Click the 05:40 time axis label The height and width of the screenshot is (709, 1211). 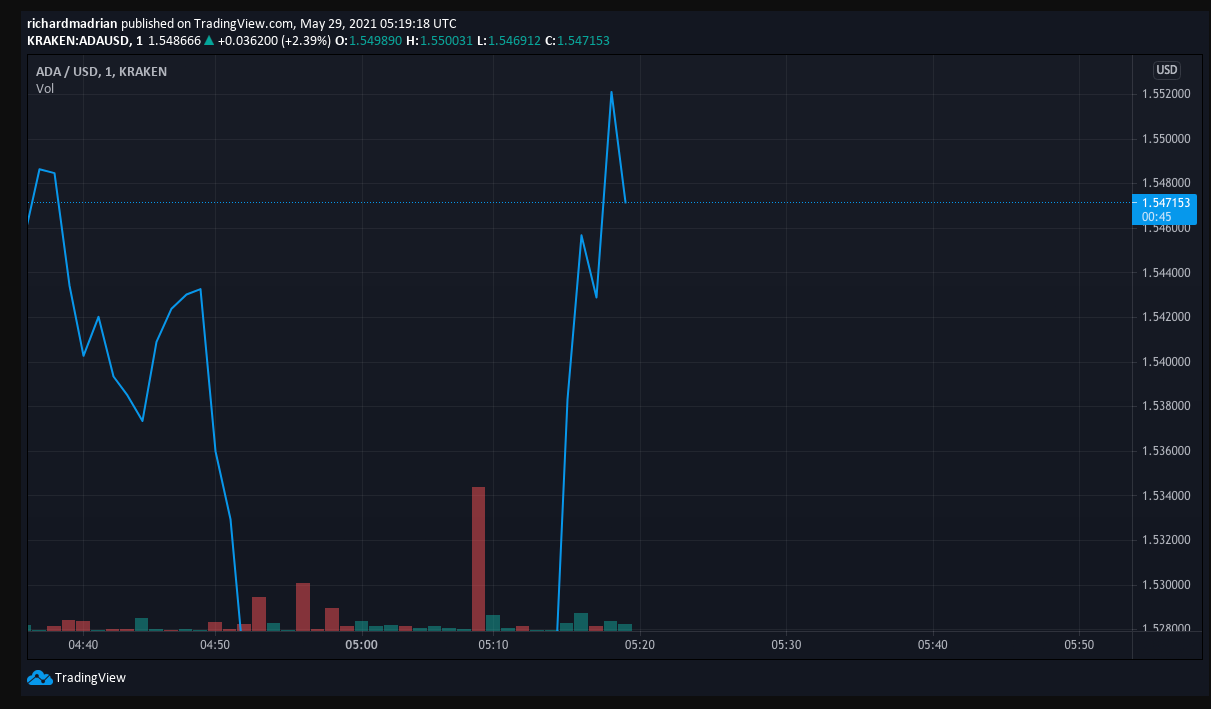[x=932, y=645]
